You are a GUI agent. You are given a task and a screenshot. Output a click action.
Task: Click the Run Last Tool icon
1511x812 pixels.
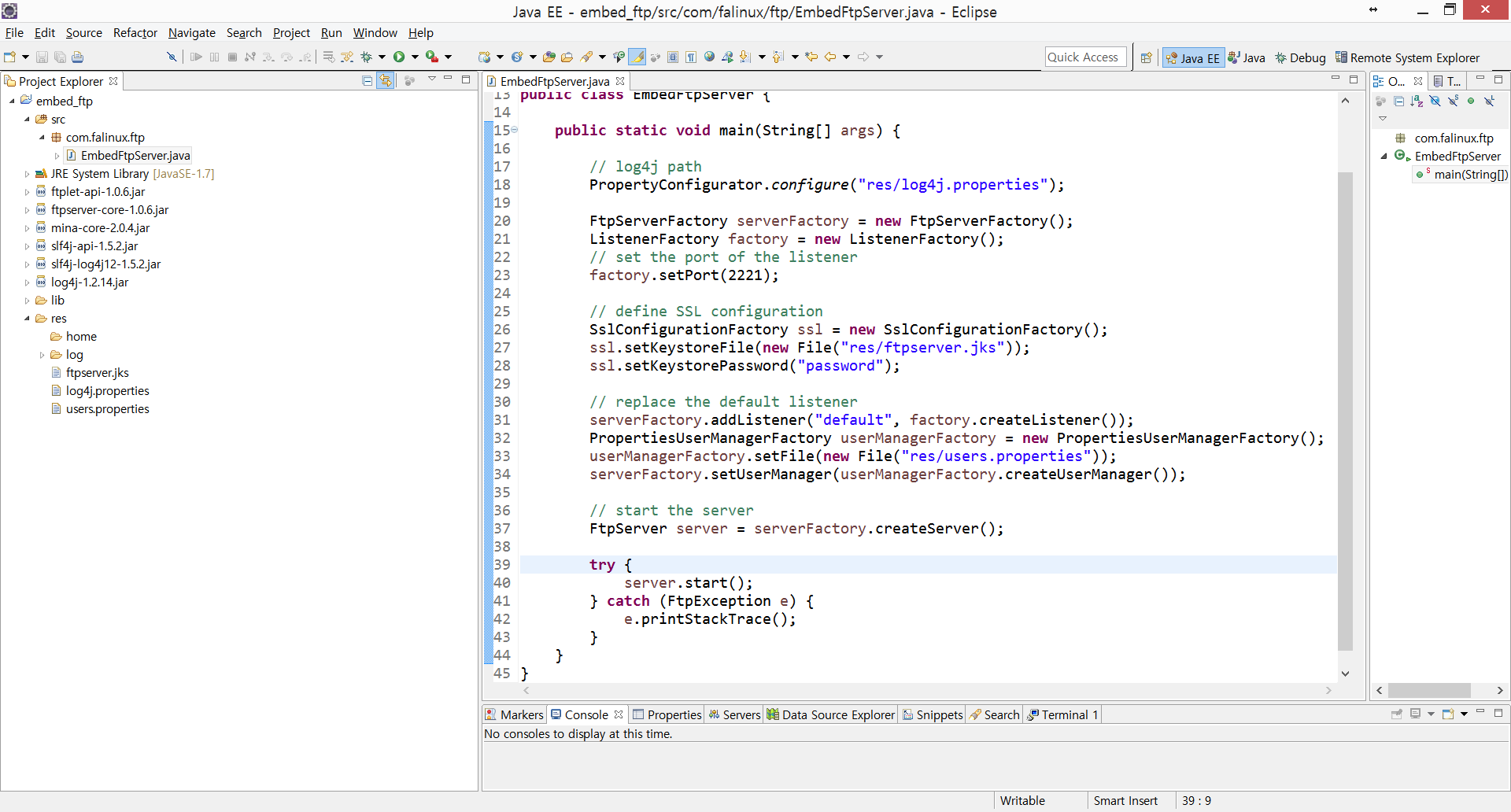(432, 57)
